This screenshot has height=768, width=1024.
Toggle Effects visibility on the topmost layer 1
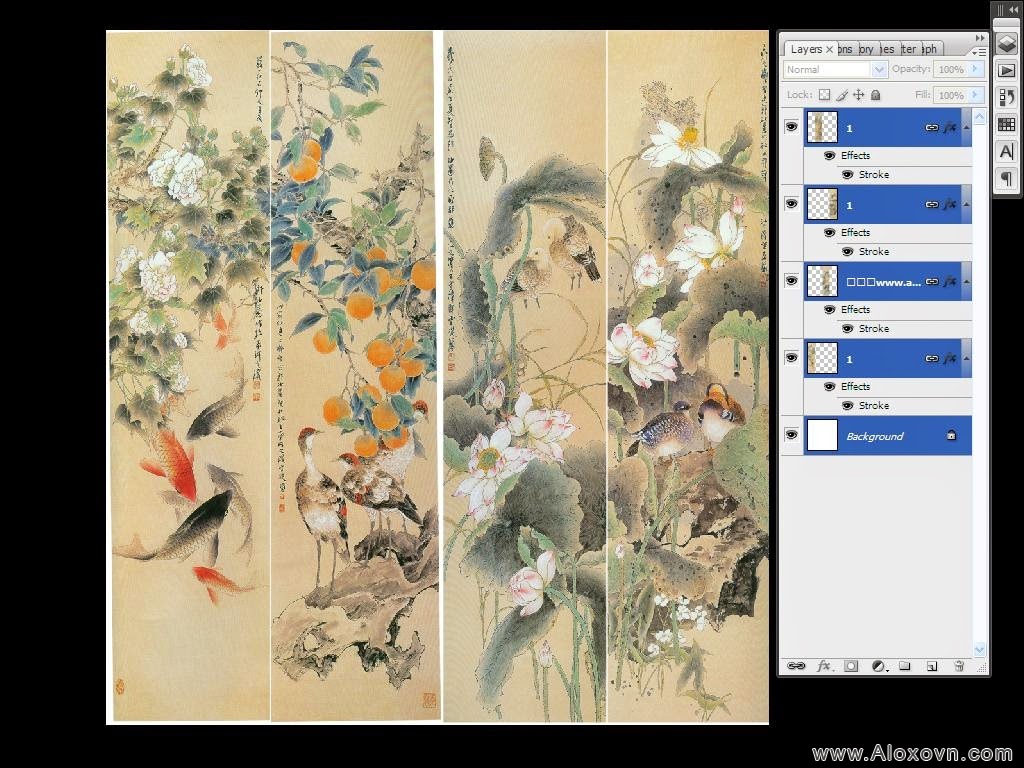point(829,155)
